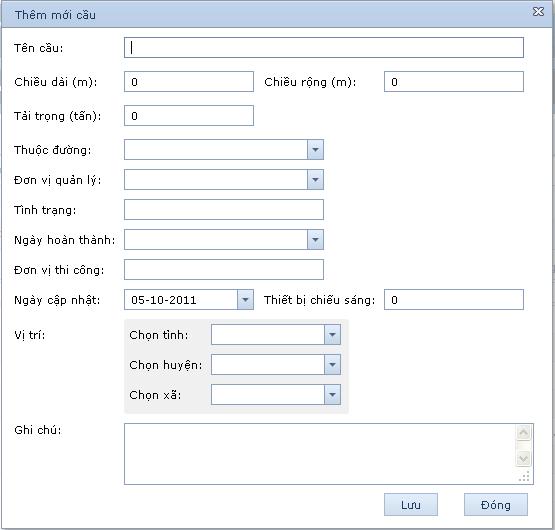Click the Lưu button
This screenshot has height=530, width=555.
[x=411, y=505]
